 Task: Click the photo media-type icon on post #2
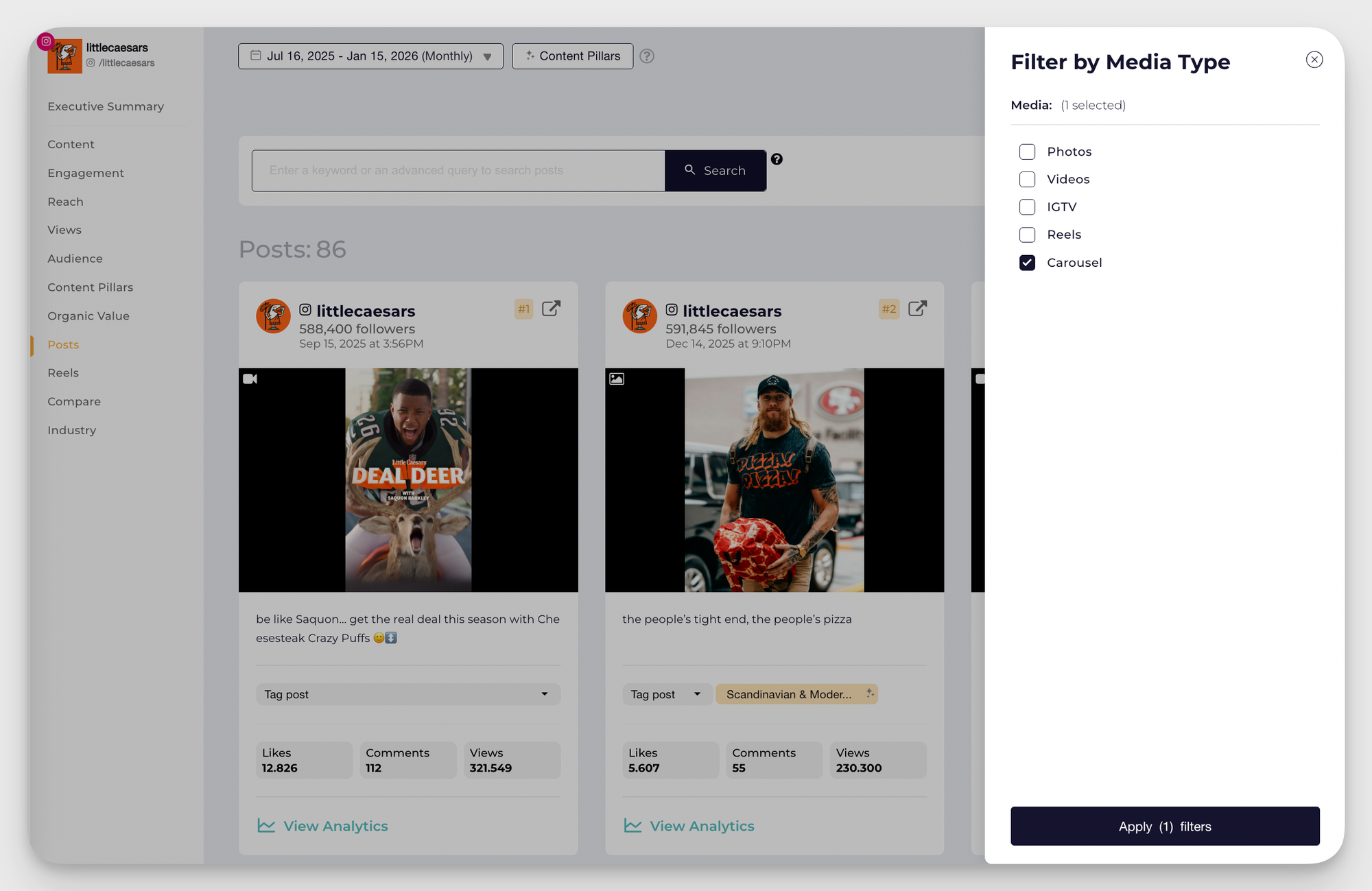coord(616,379)
